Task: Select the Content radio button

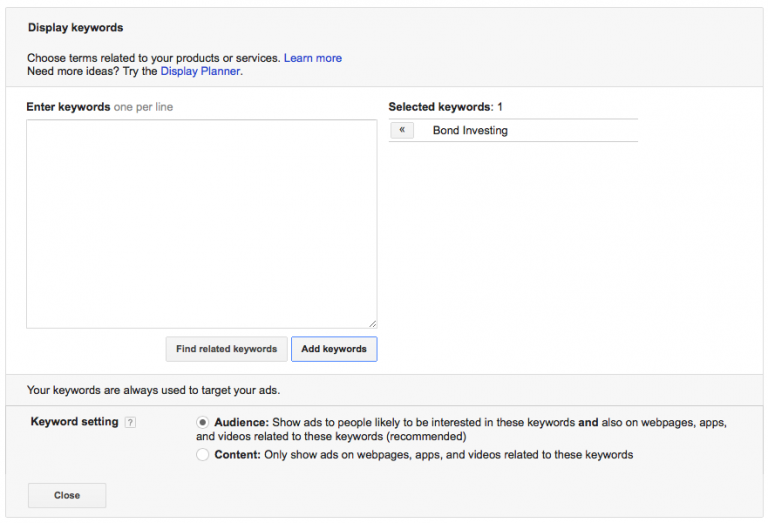Action: tap(203, 455)
